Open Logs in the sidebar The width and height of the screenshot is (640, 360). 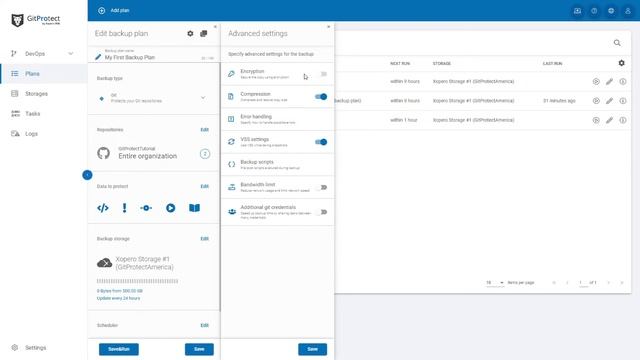(31, 134)
